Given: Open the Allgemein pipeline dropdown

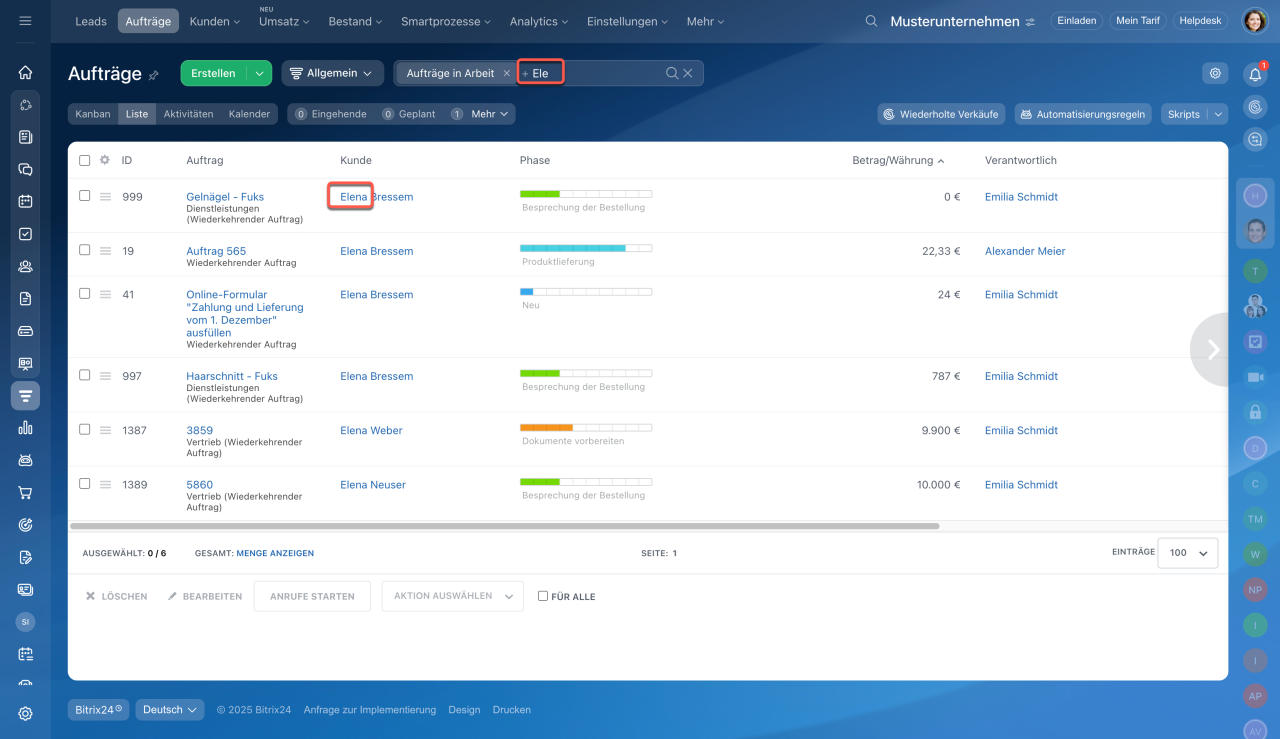Looking at the screenshot, I should (x=332, y=73).
